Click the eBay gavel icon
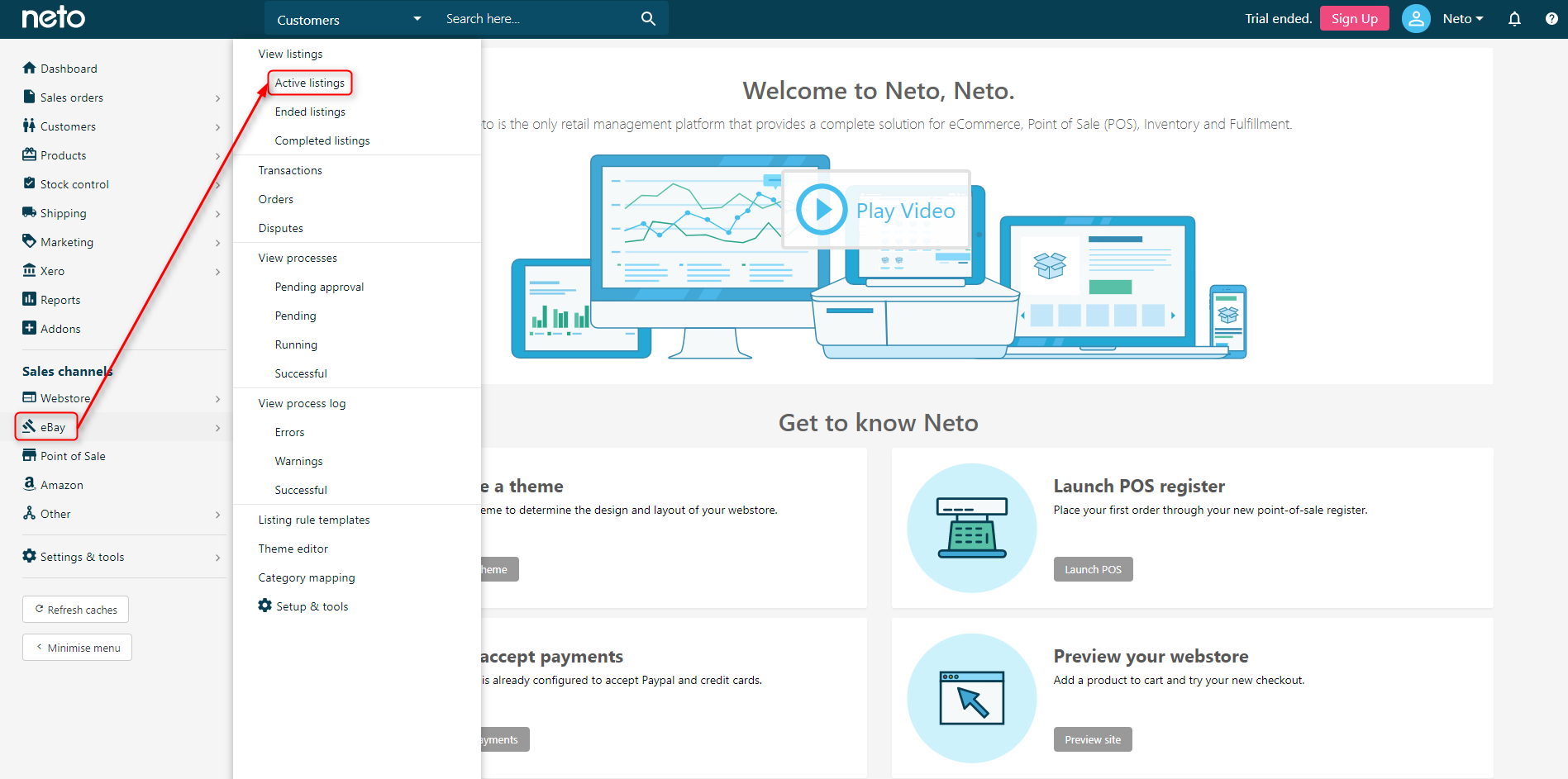This screenshot has height=779, width=1568. pyautogui.click(x=30, y=426)
